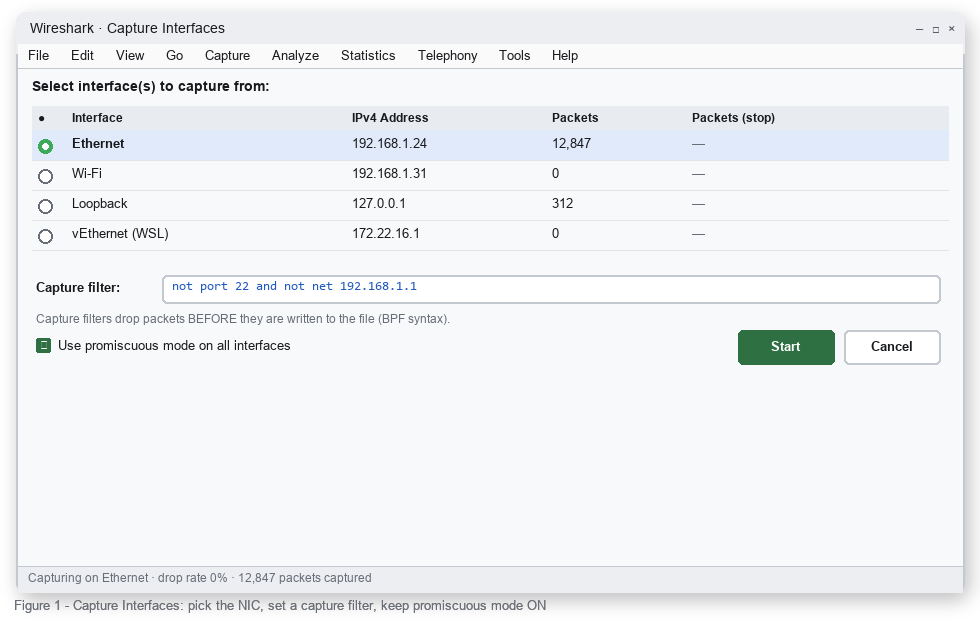Click the Loopback interface name

coord(99,204)
